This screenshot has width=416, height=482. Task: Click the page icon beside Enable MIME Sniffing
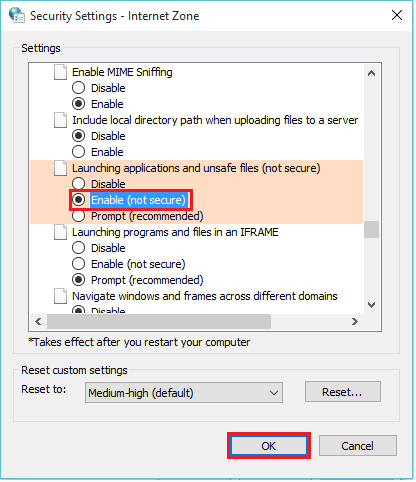60,72
